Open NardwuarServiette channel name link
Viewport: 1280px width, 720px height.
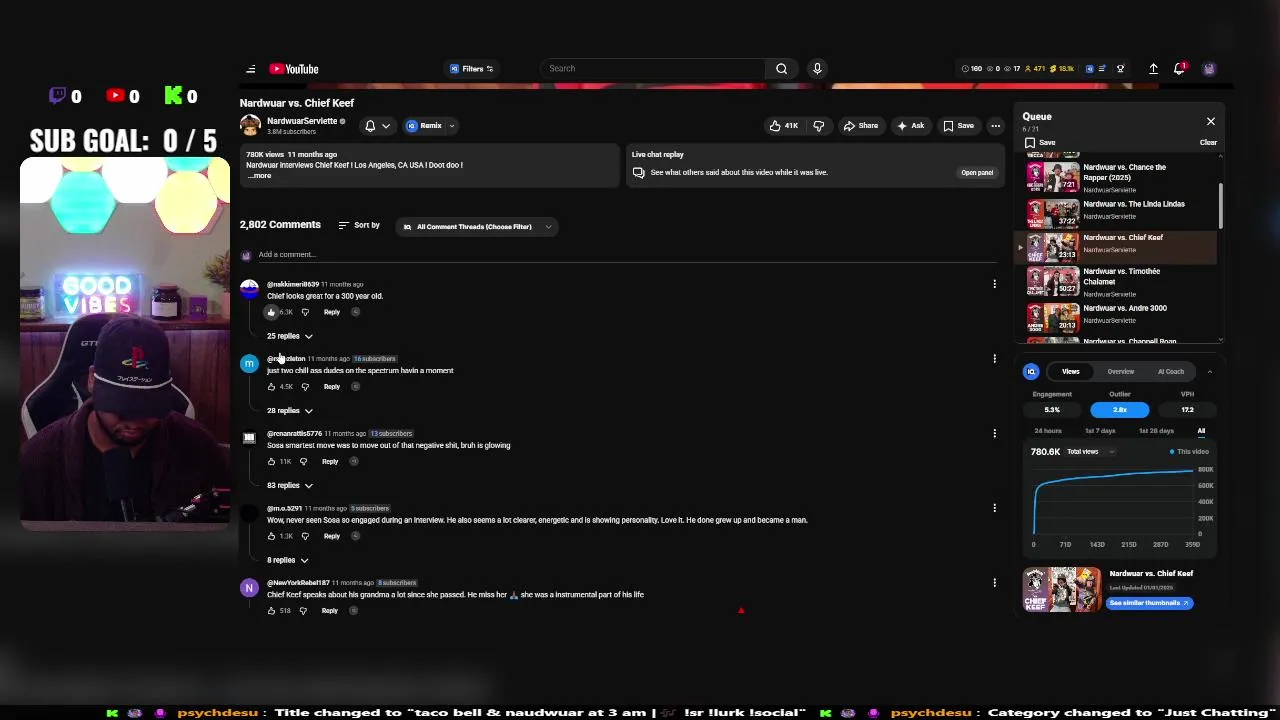pos(302,121)
